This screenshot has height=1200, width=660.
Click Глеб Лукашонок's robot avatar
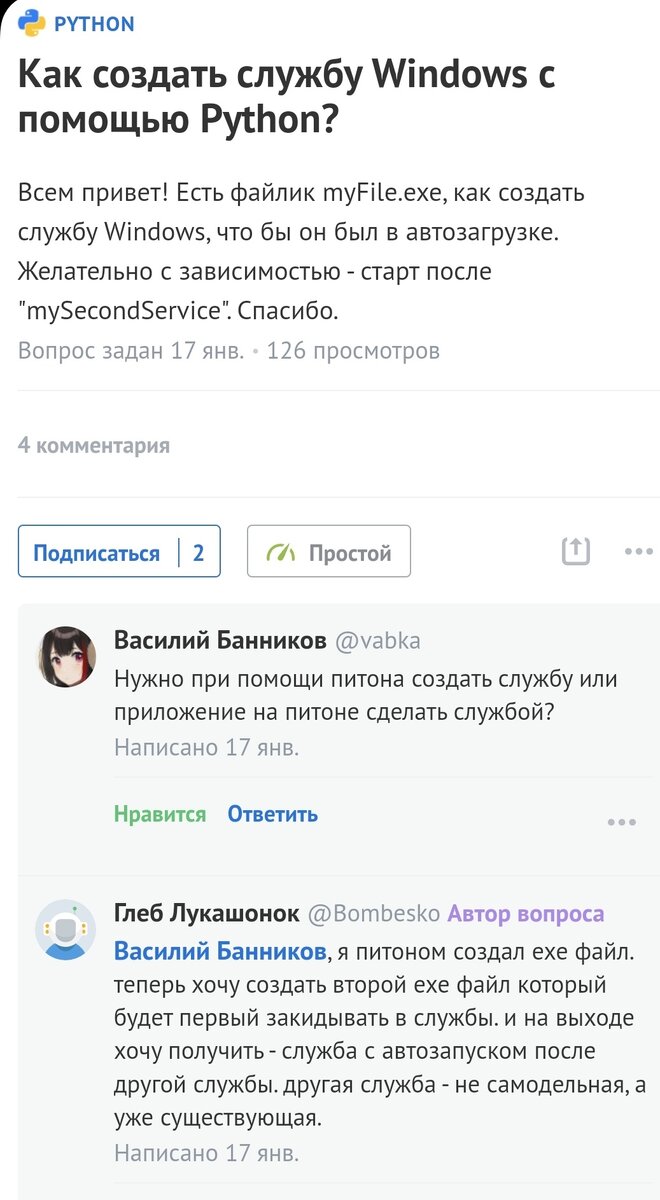(x=65, y=927)
